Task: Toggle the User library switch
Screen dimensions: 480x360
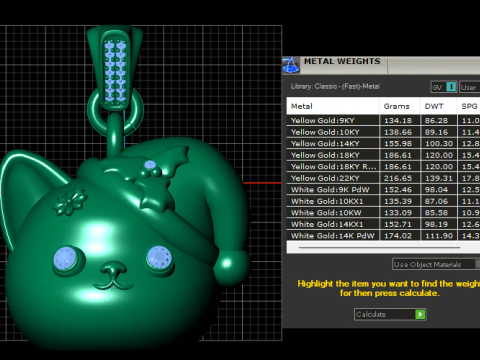Action: pyautogui.click(x=470, y=87)
